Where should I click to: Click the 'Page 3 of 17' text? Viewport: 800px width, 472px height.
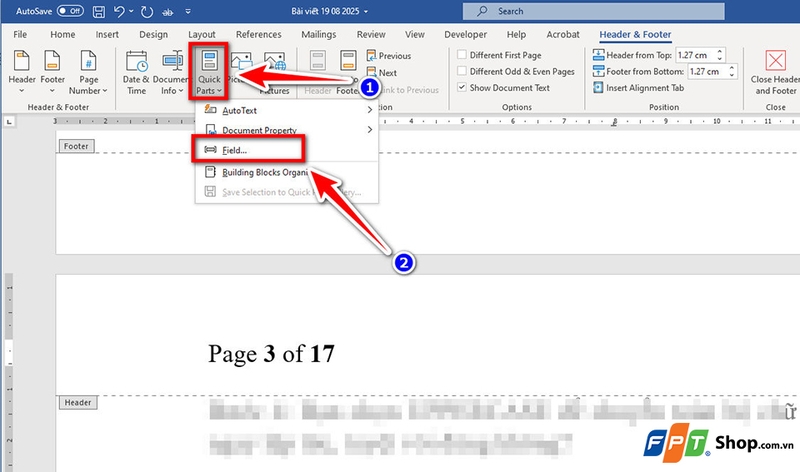click(x=271, y=354)
